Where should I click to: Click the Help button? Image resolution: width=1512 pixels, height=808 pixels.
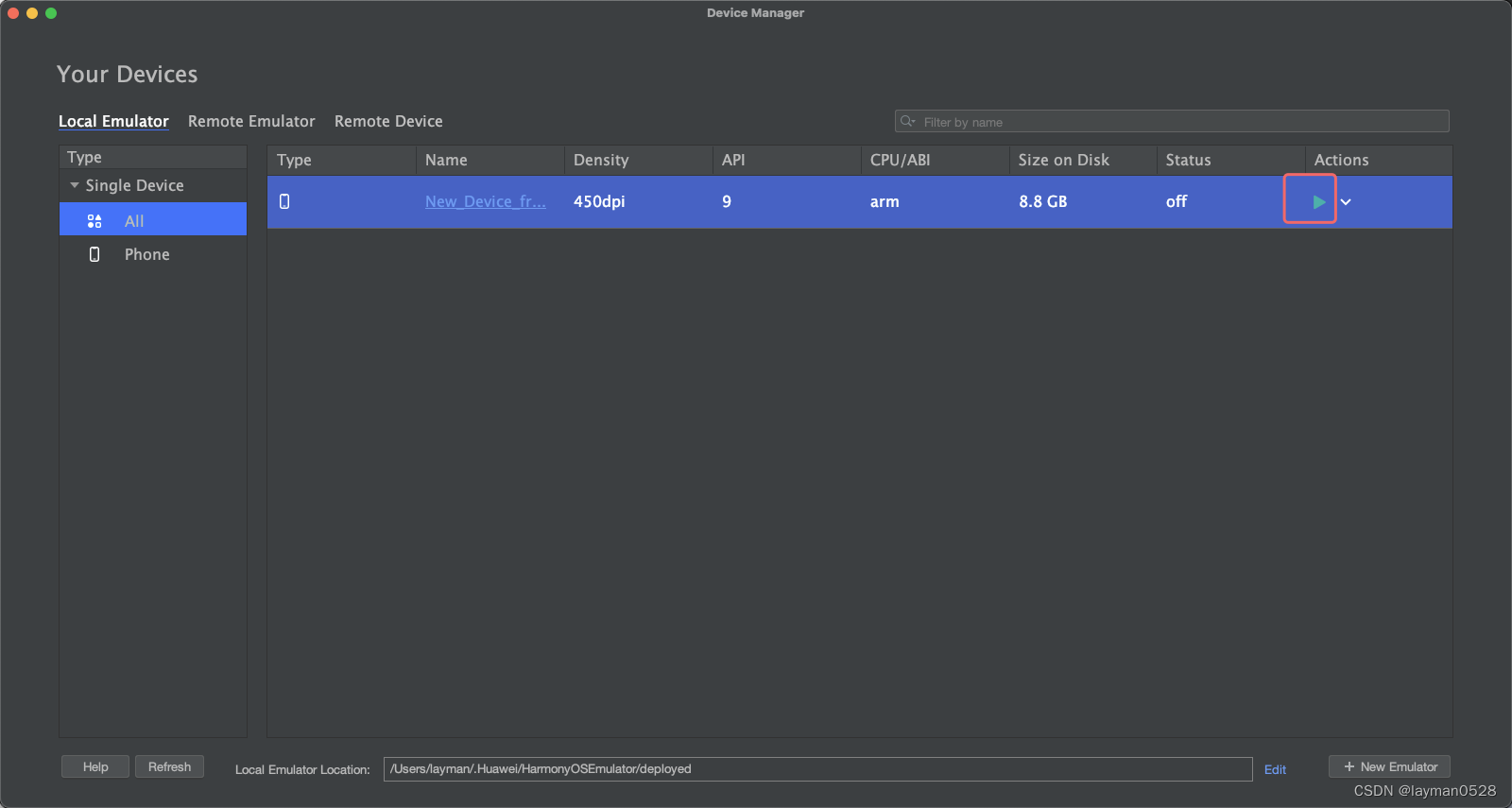coord(95,766)
